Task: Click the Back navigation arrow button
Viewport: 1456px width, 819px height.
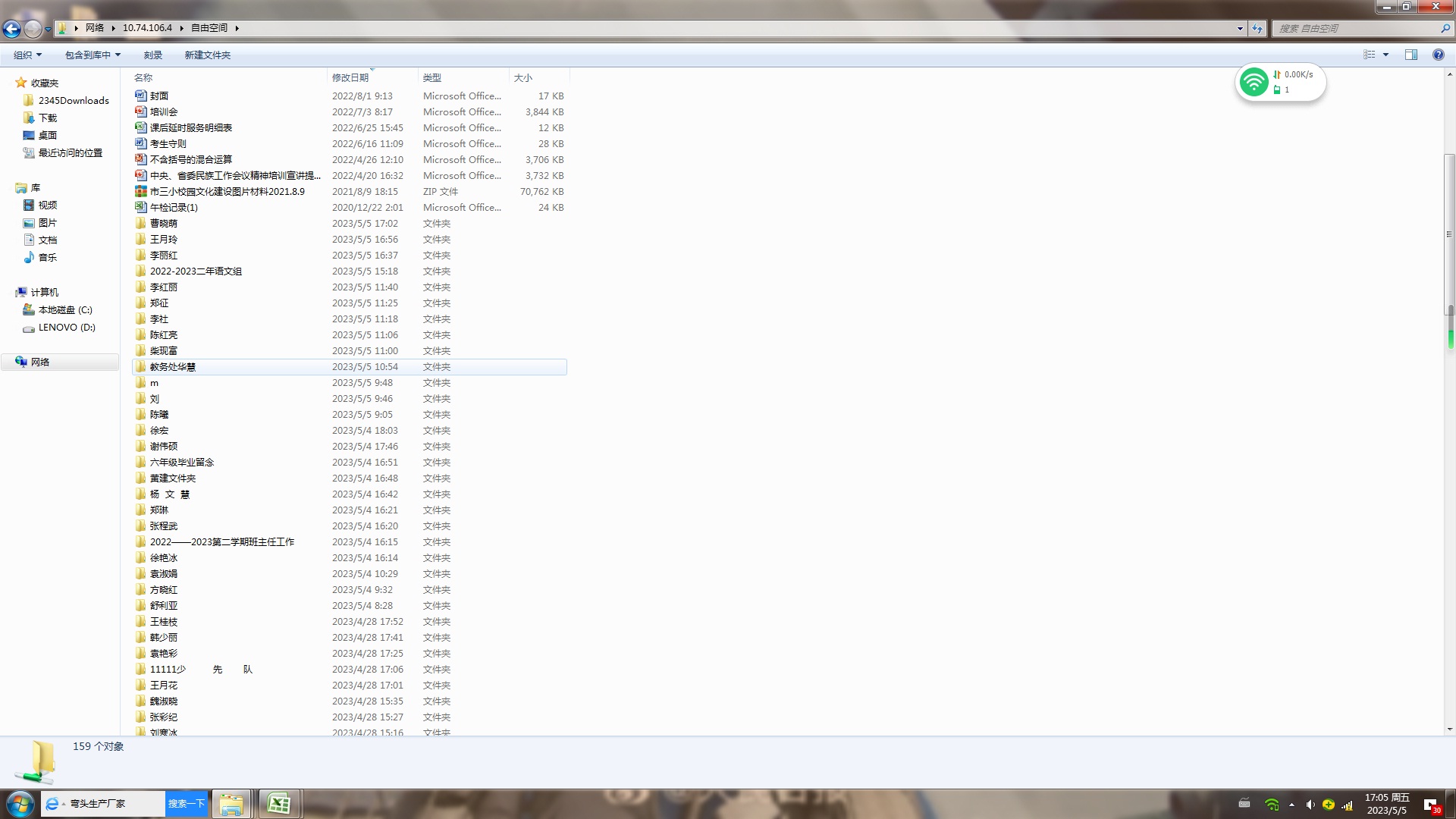Action: pos(11,29)
